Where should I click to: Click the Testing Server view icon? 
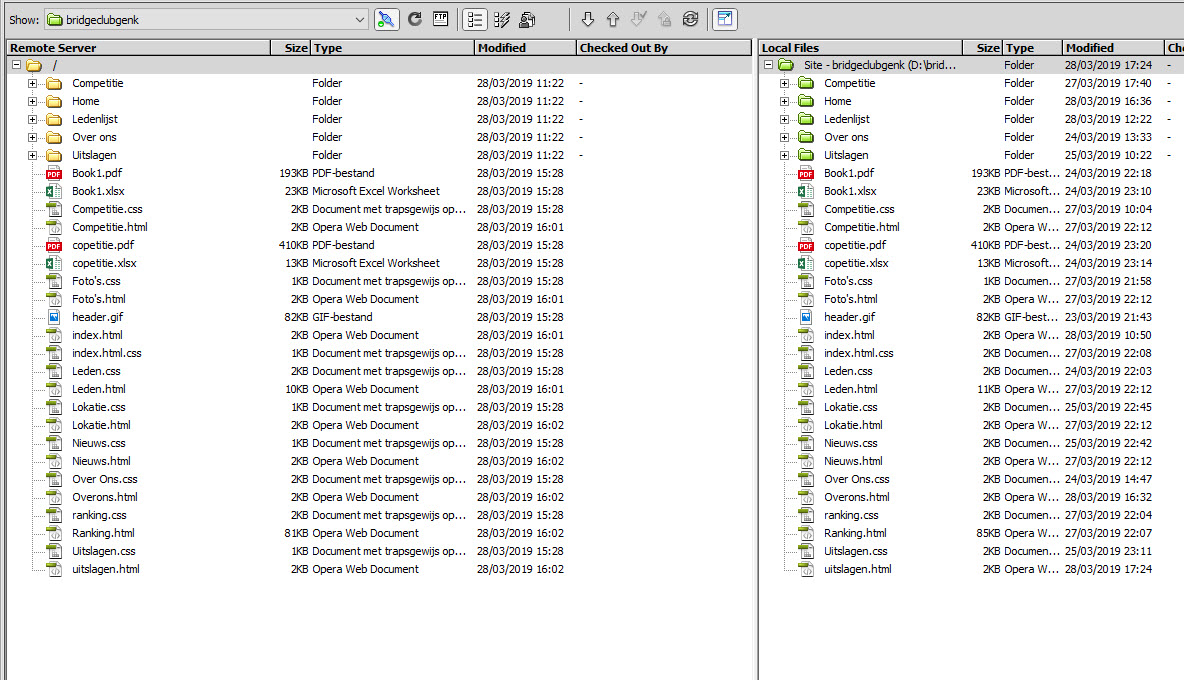point(502,19)
